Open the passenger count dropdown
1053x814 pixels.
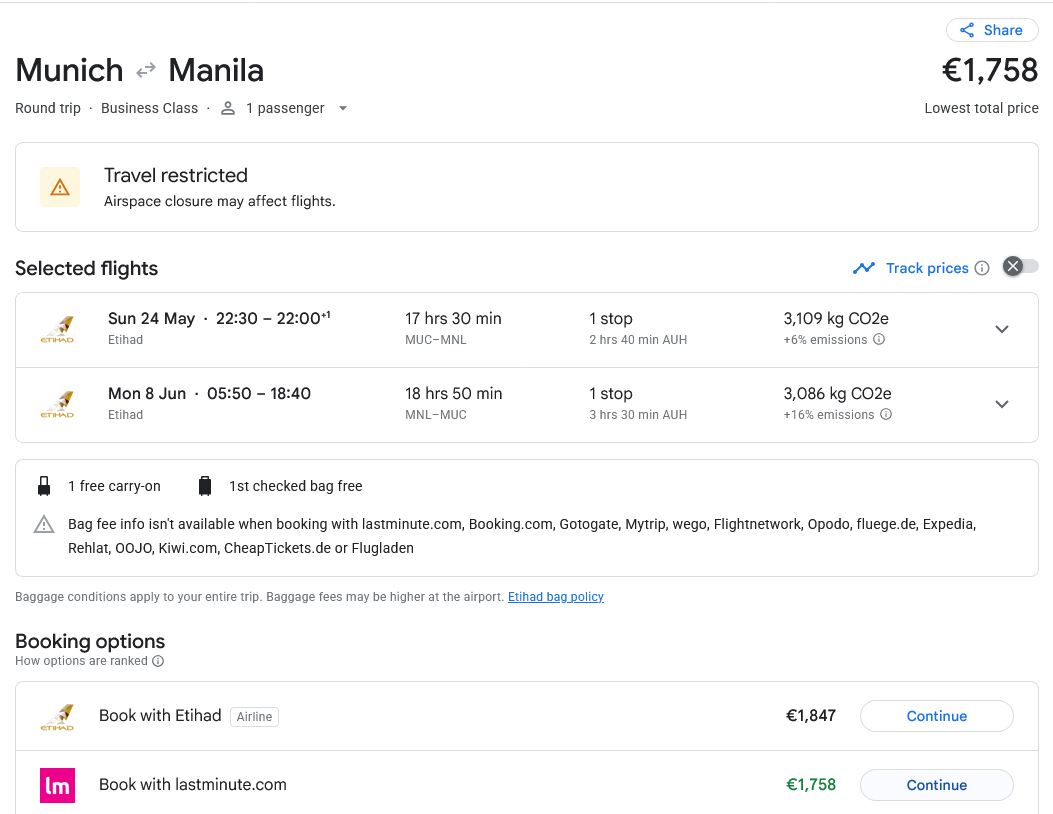click(x=342, y=108)
